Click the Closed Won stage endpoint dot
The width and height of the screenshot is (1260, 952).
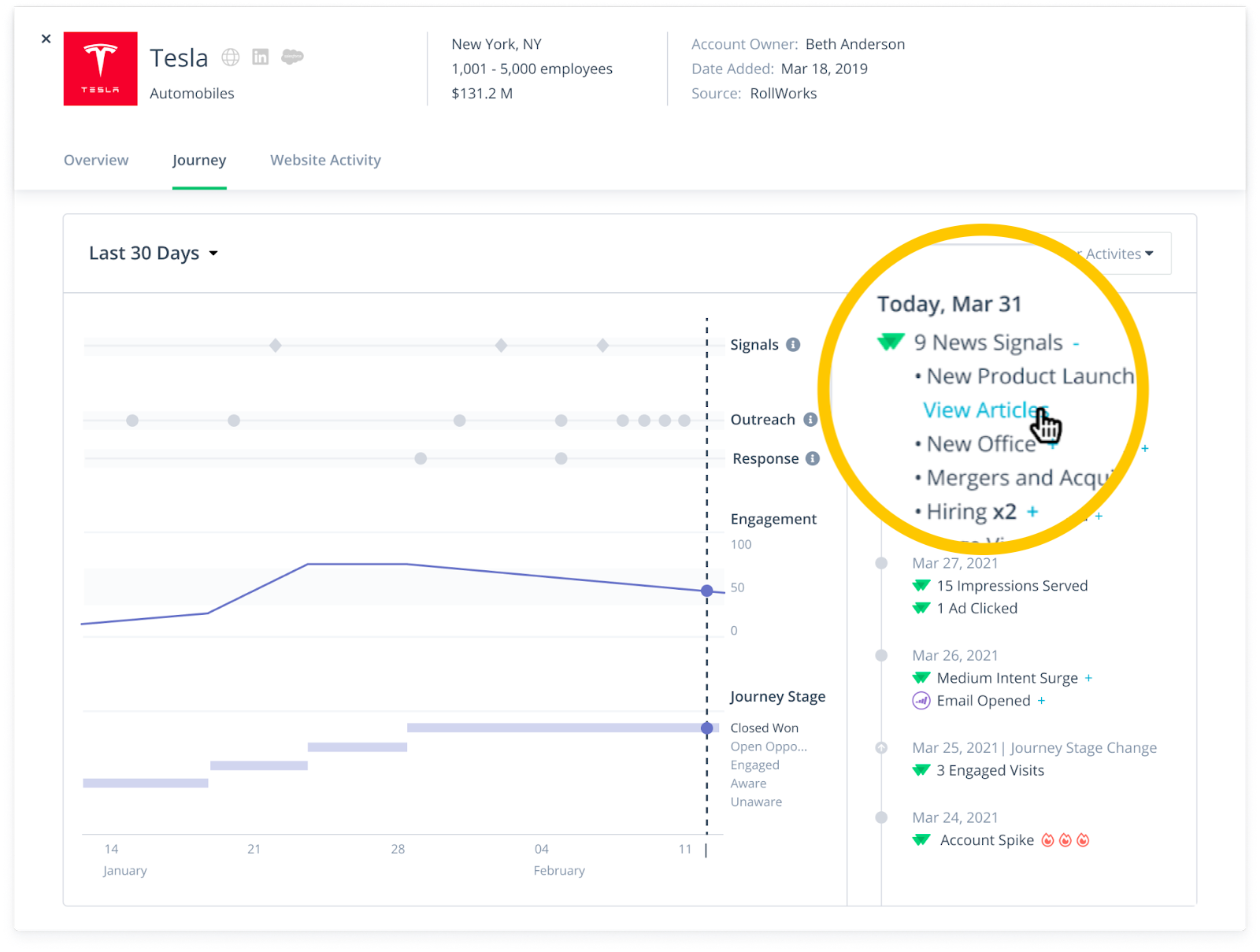(707, 728)
